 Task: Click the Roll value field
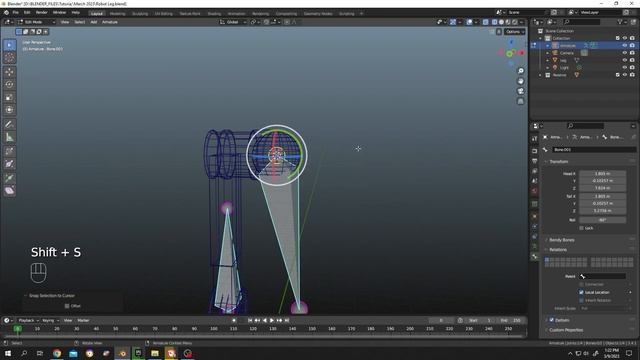[x=602, y=220]
